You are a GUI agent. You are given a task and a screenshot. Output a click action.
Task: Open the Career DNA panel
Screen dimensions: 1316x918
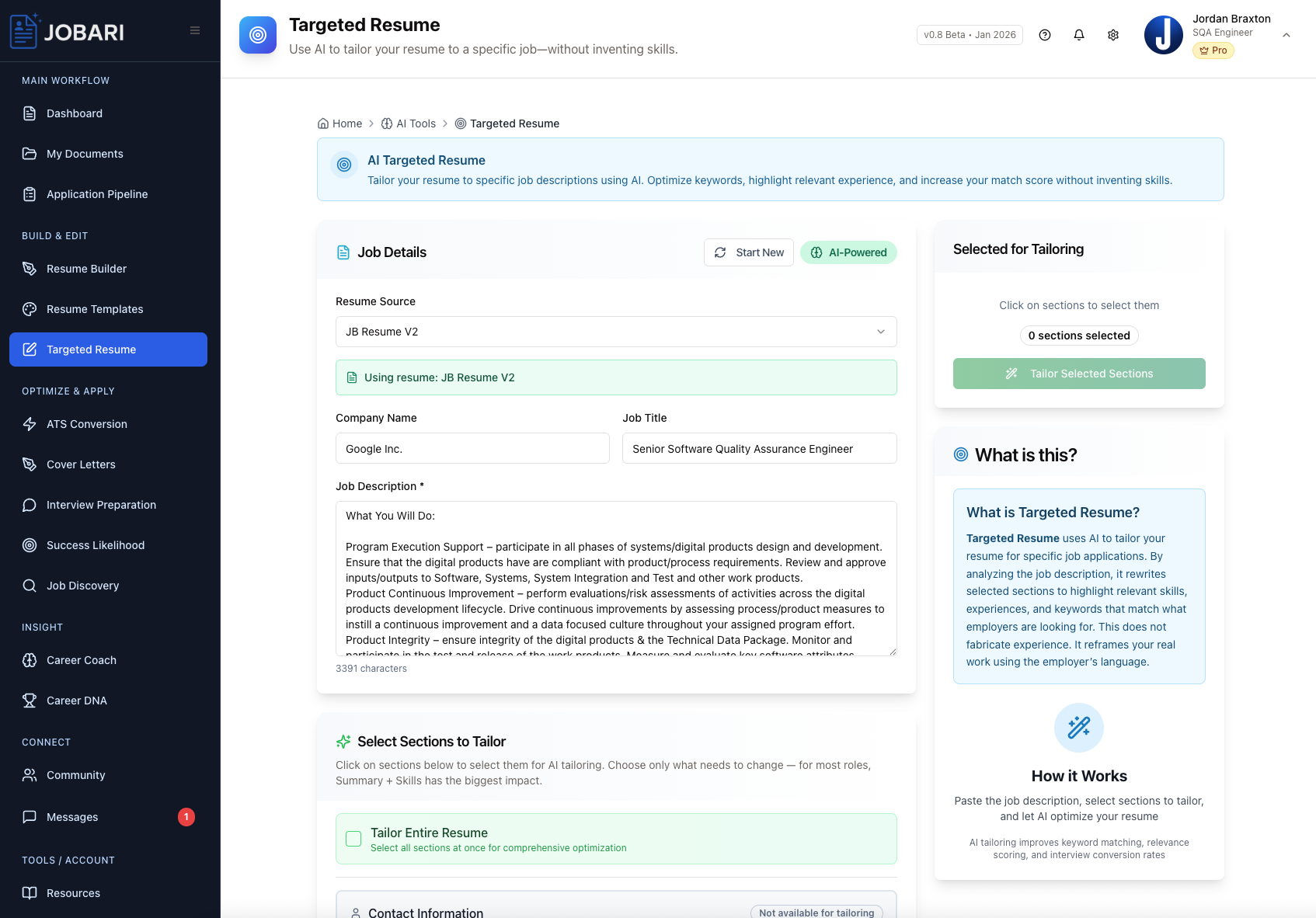tap(76, 700)
